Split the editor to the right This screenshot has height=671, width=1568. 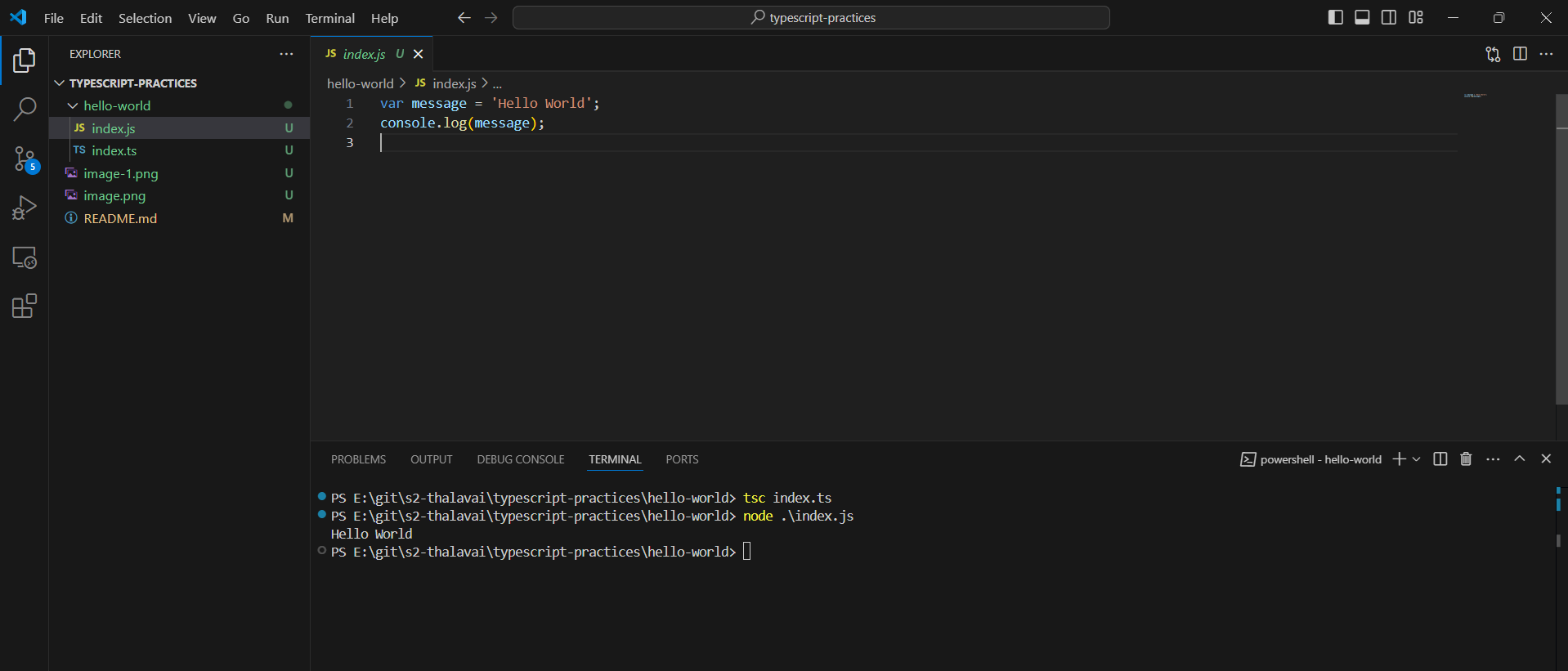[x=1520, y=54]
